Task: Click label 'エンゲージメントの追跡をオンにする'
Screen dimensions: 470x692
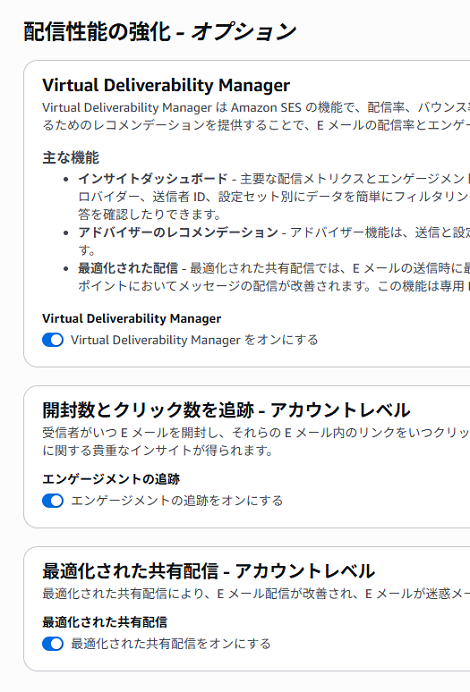Action: pyautogui.click(x=177, y=500)
